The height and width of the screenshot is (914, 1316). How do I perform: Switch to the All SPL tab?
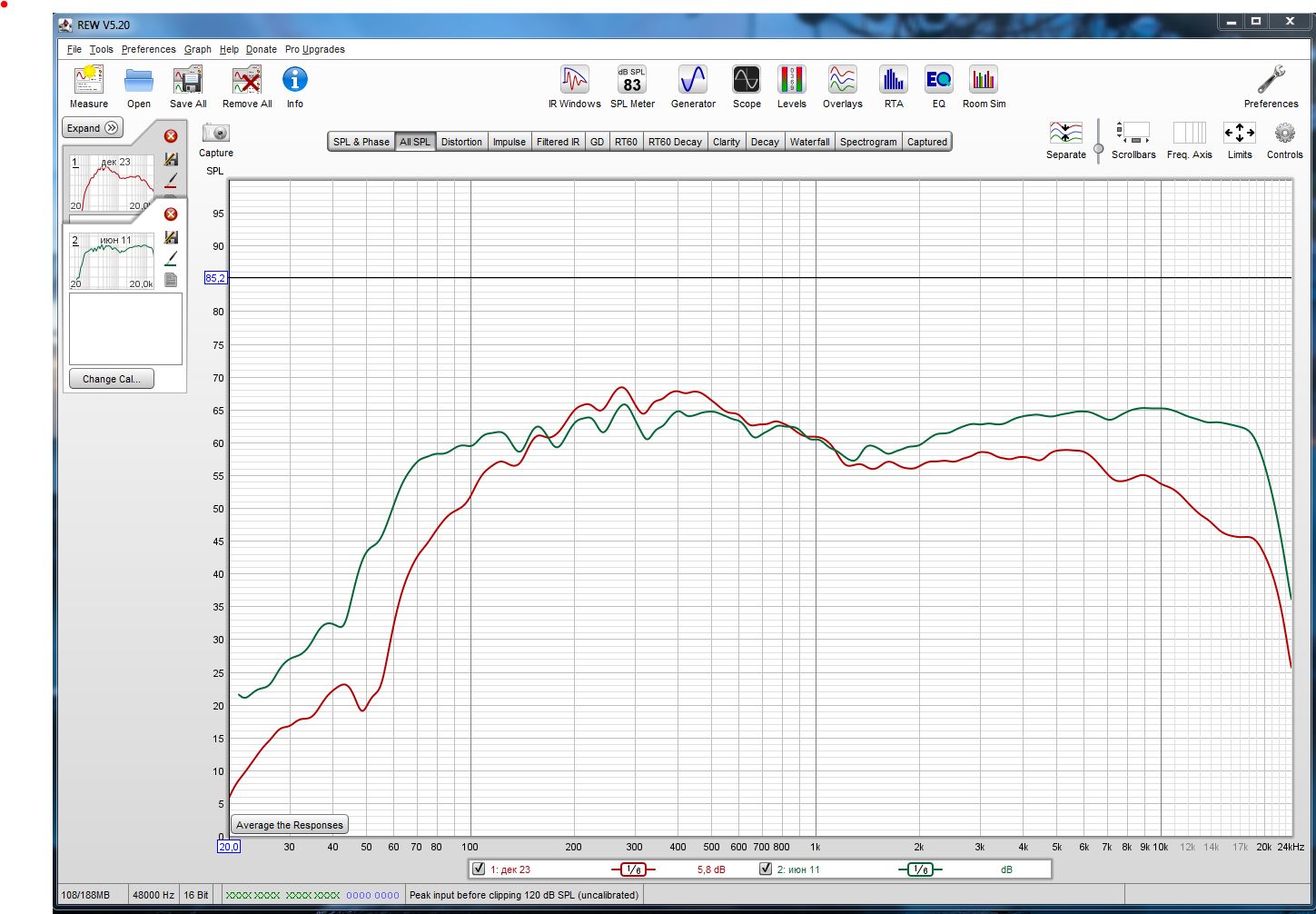[415, 142]
